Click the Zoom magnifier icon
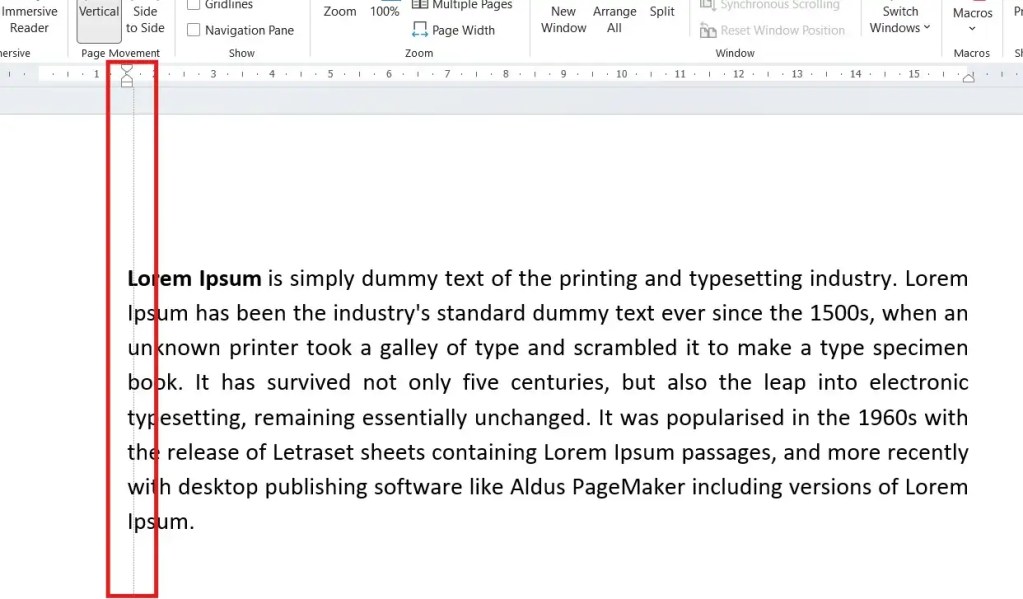 pyautogui.click(x=339, y=11)
